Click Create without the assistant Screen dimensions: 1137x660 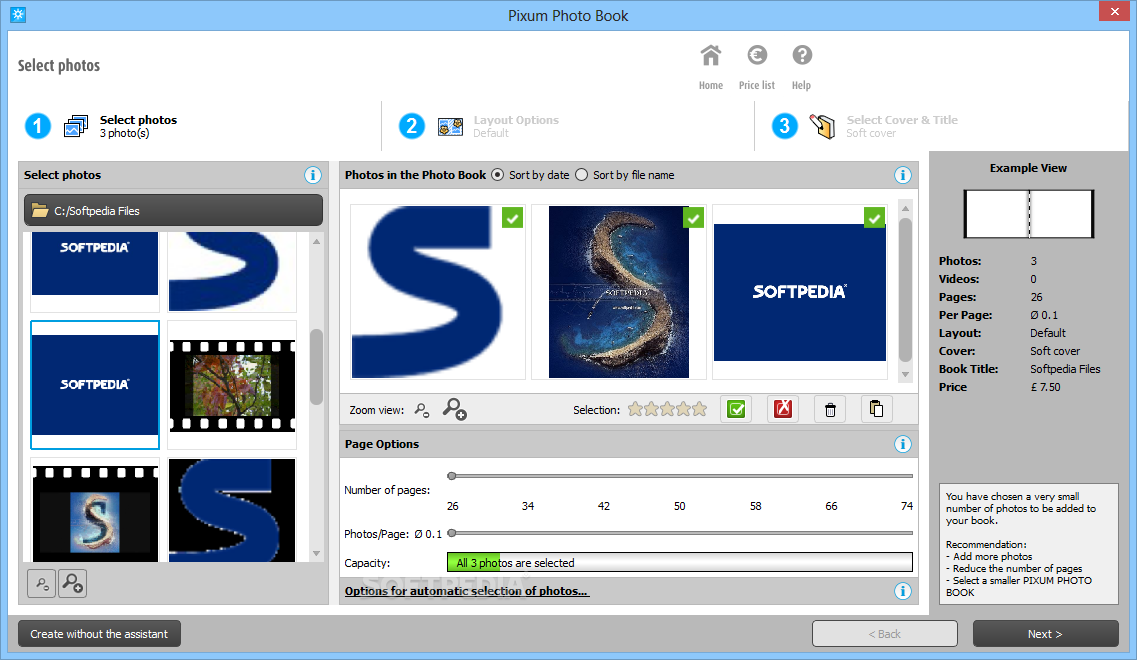99,634
